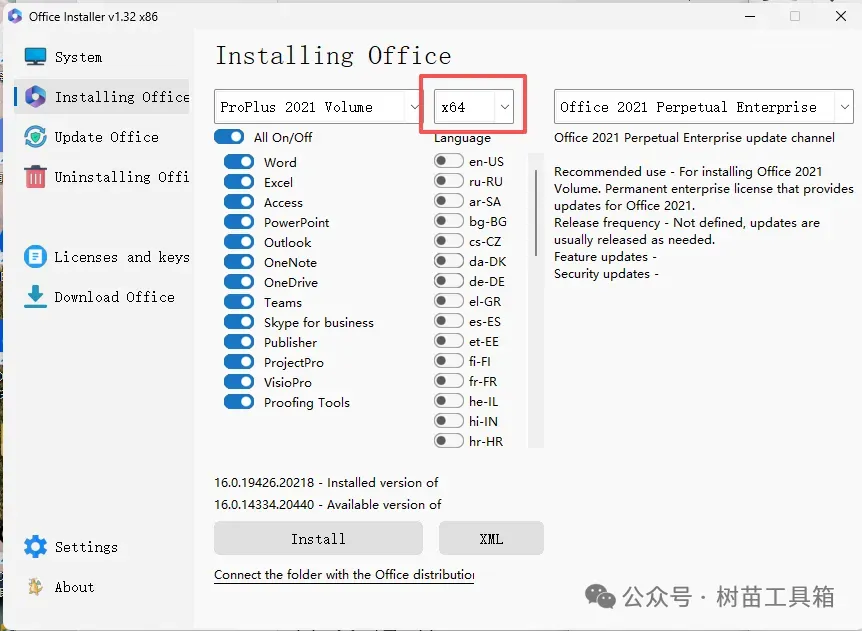Minimize the Office Installer window
The height and width of the screenshot is (631, 862).
(750, 16)
